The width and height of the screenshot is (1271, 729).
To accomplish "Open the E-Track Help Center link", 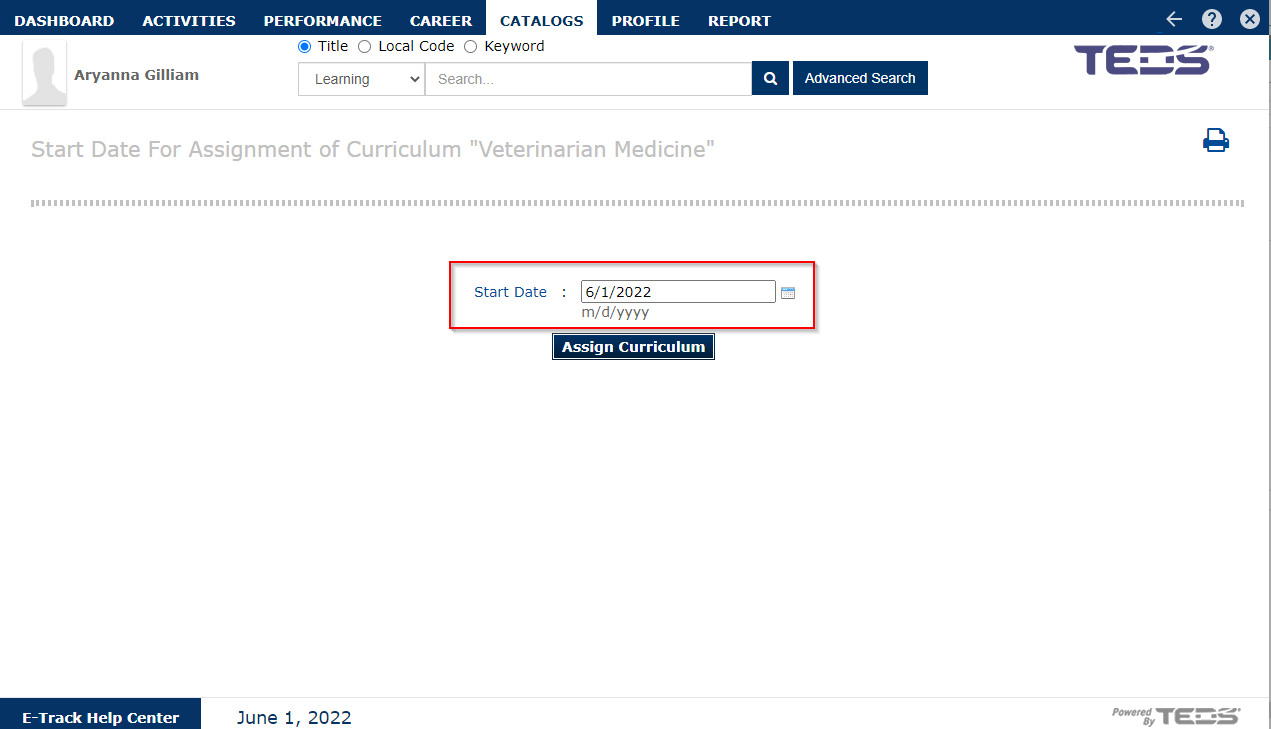I will tap(100, 717).
